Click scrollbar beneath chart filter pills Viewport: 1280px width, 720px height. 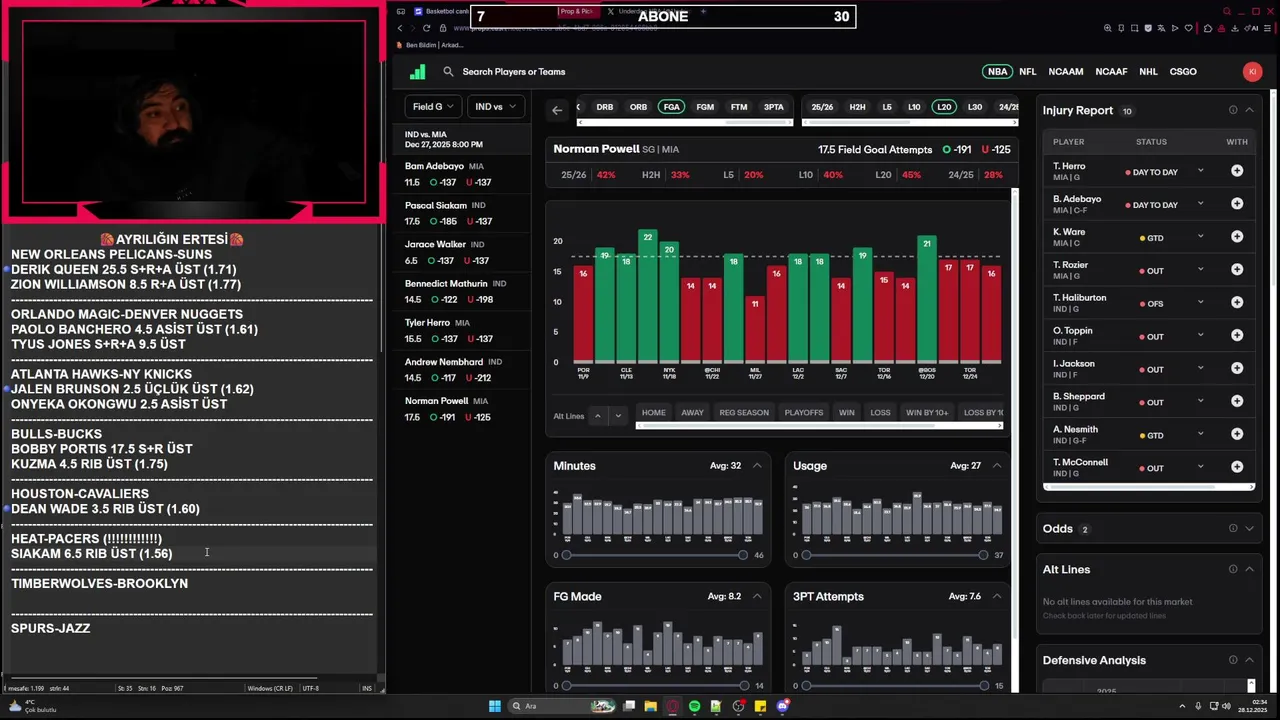(818, 426)
